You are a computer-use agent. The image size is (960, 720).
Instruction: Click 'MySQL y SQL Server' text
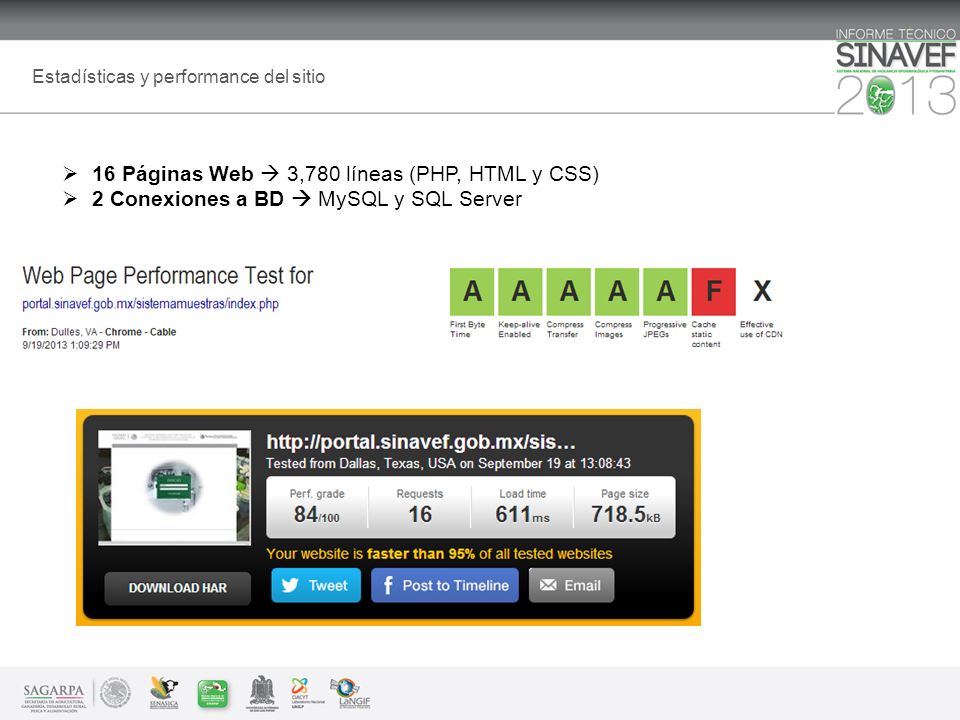[420, 199]
